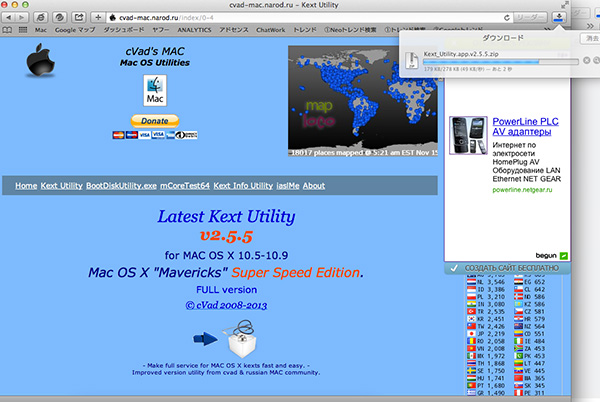This screenshot has width=600, height=402.
Task: Click the JP 2,219 row in flag counter
Action: click(486, 334)
